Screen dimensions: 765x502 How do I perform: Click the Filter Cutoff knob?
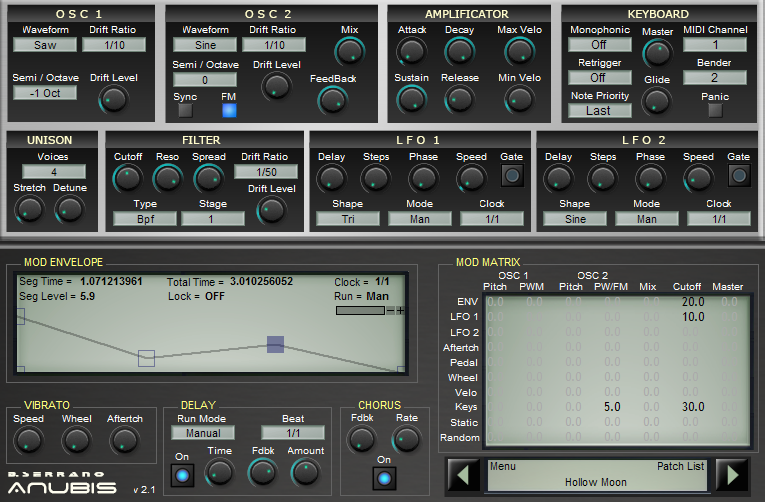tap(127, 178)
